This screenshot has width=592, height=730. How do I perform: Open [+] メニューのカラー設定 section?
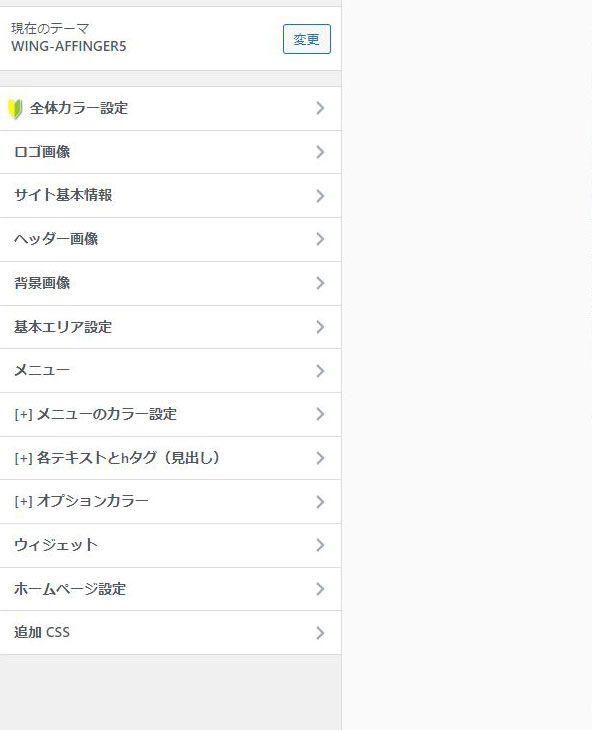pyautogui.click(x=170, y=414)
